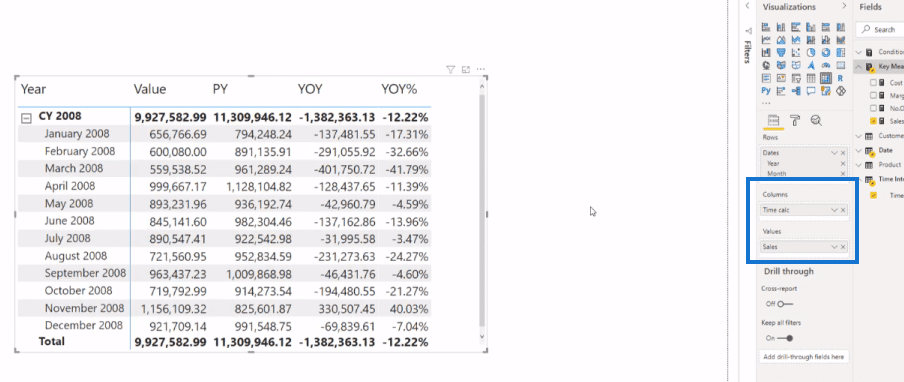Check the Cost measure checkbox
The width and height of the screenshot is (904, 382).
pyautogui.click(x=873, y=83)
